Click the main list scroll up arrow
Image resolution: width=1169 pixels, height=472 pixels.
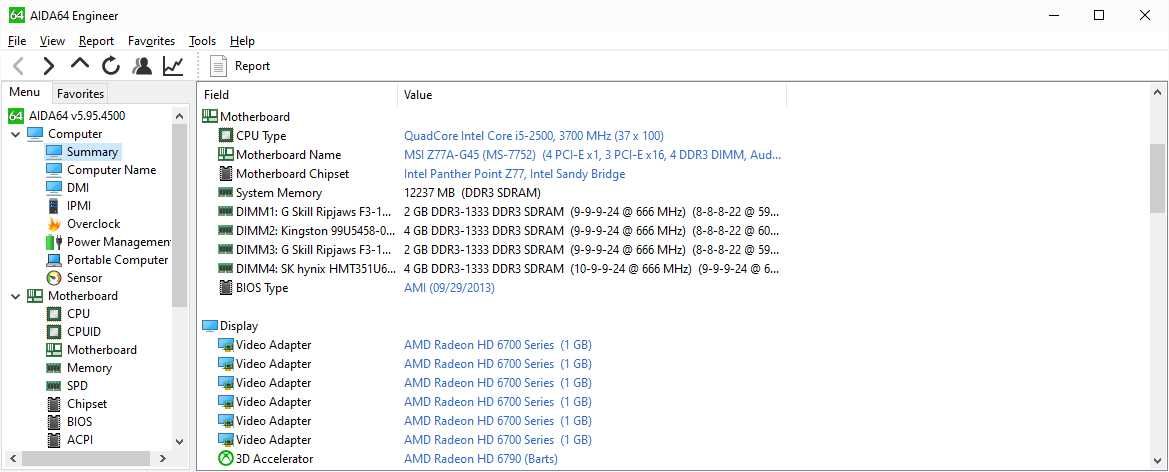[1157, 92]
